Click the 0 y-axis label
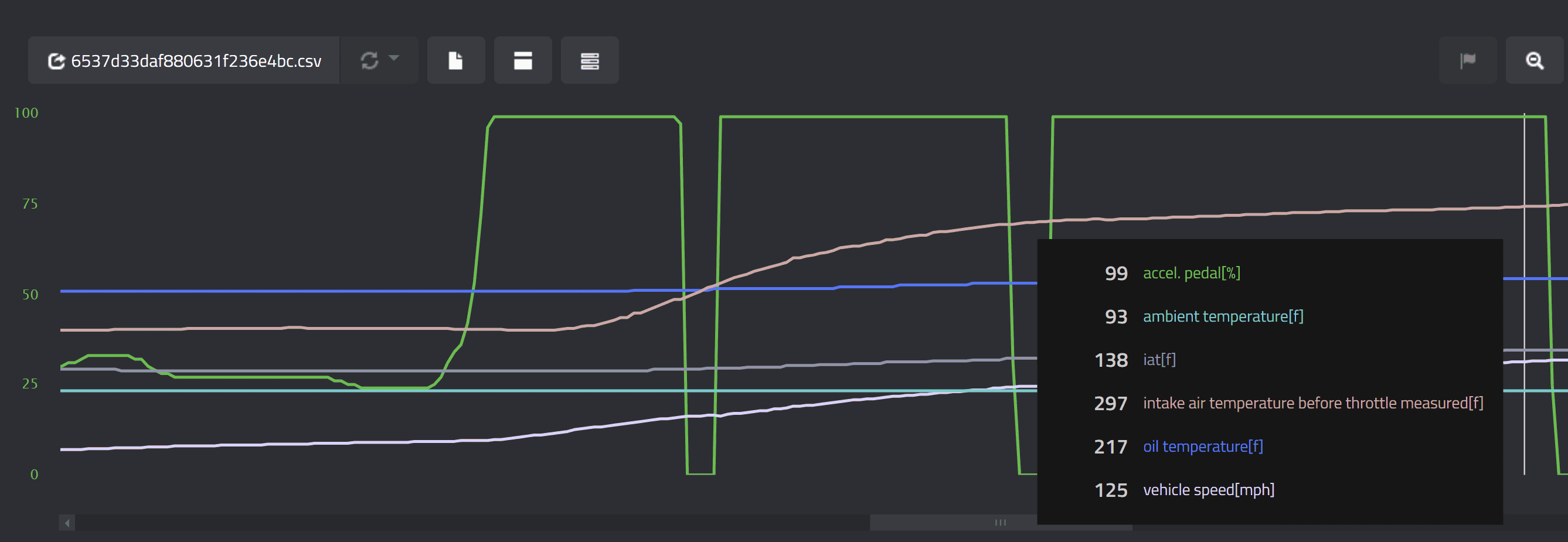Image resolution: width=1568 pixels, height=542 pixels. (34, 475)
